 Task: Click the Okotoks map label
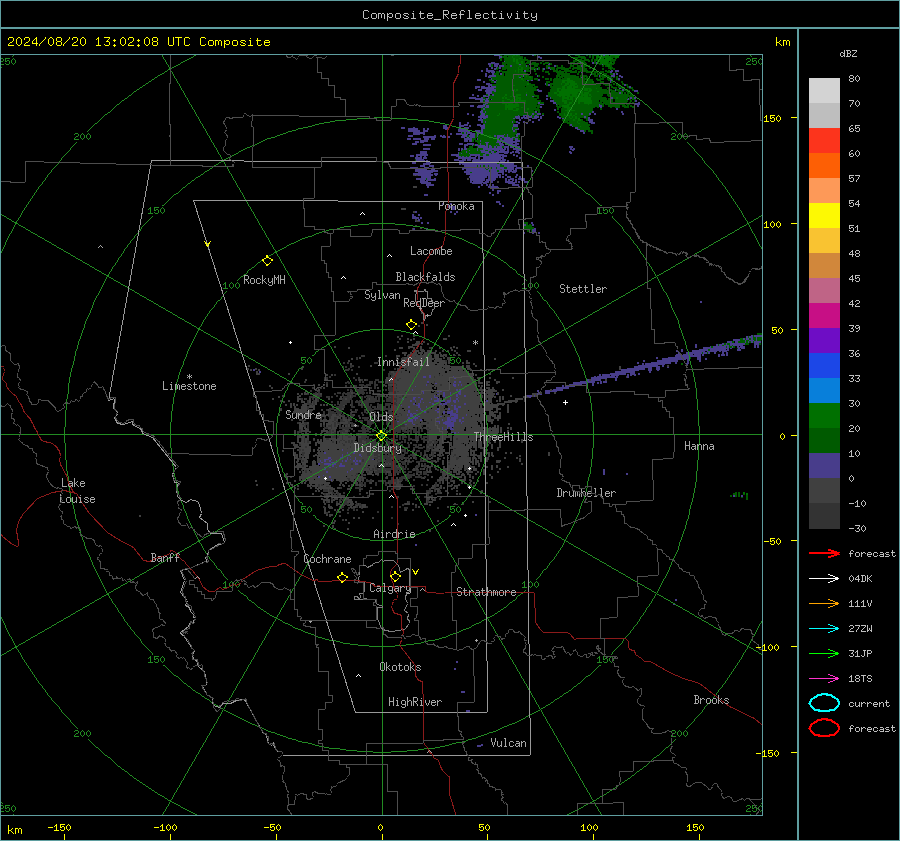(x=400, y=667)
